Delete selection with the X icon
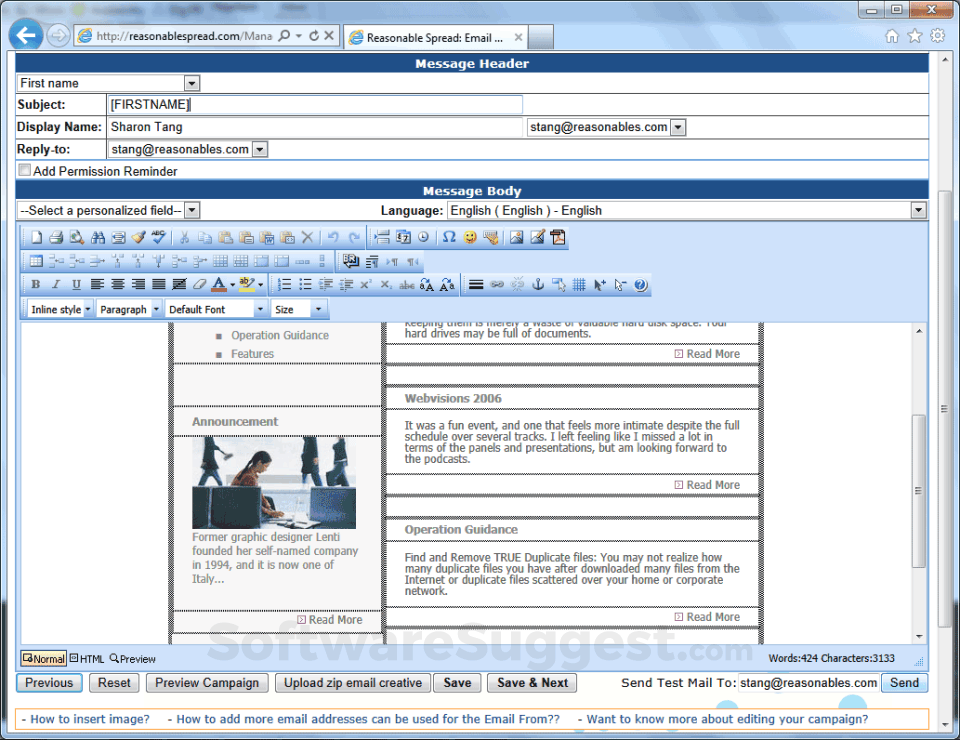The image size is (960, 740). coord(307,237)
